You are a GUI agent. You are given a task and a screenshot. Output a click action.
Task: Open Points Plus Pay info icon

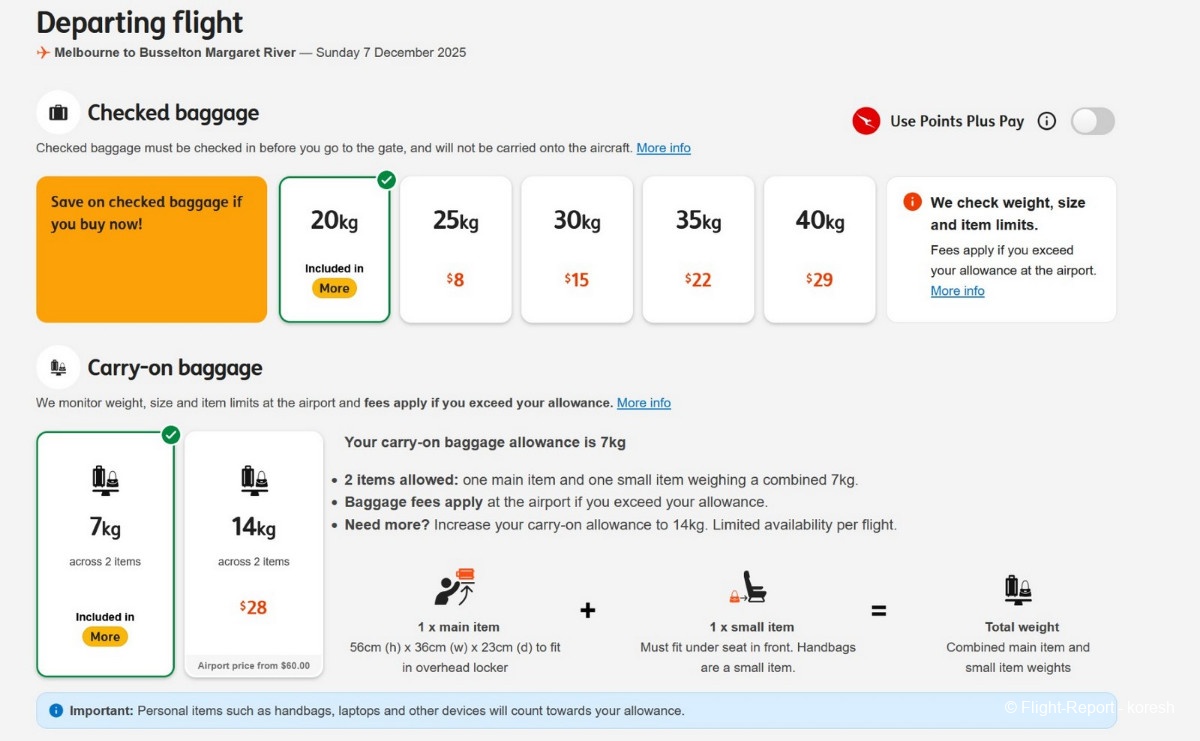1046,121
